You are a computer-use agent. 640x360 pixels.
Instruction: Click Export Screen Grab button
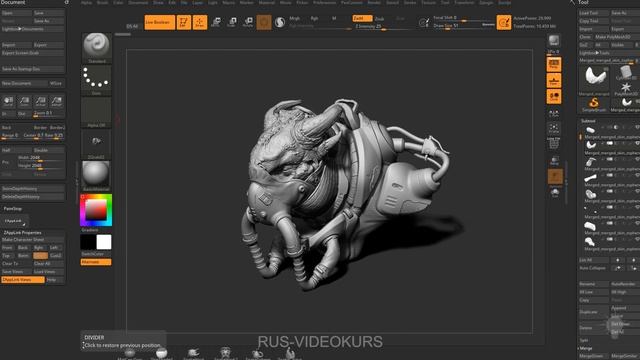pyautogui.click(x=33, y=53)
